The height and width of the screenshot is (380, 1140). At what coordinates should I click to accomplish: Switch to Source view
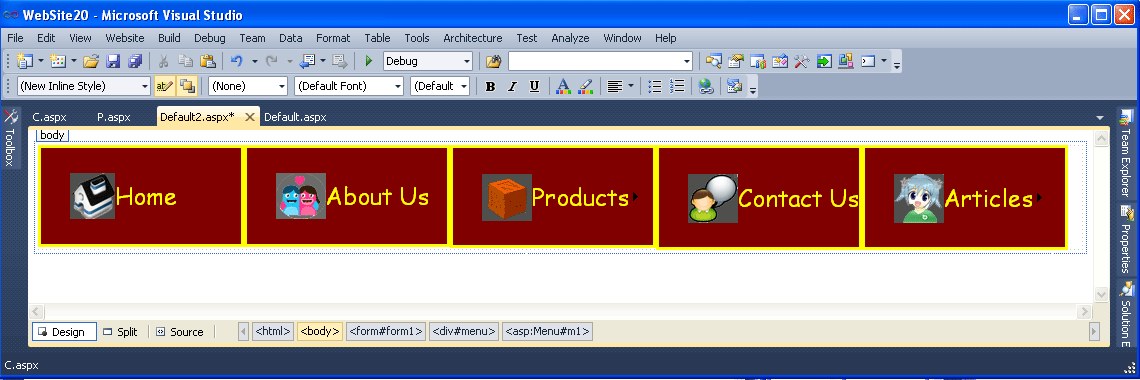point(180,332)
